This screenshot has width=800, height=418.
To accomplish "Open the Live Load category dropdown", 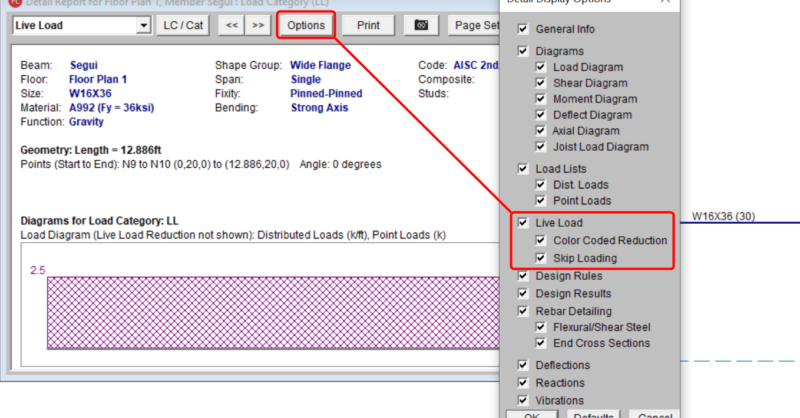I will click(x=145, y=24).
